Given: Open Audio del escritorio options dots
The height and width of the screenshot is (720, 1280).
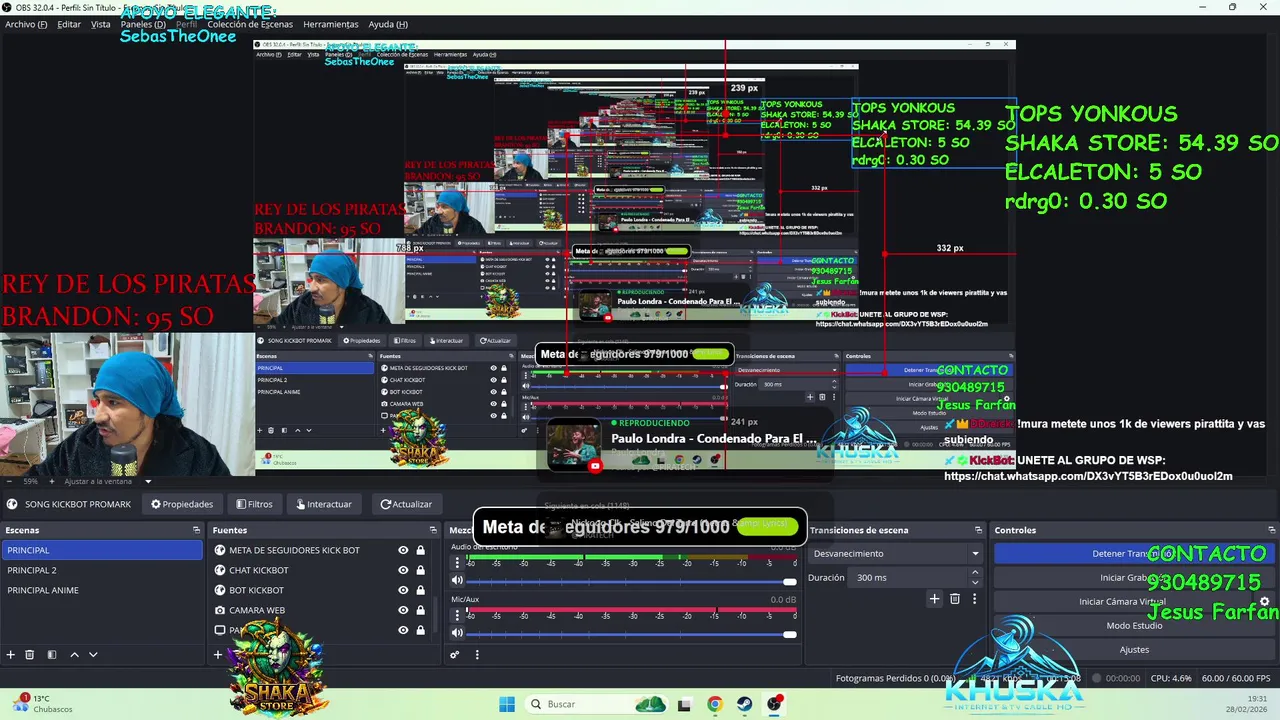Looking at the screenshot, I should tap(457, 563).
